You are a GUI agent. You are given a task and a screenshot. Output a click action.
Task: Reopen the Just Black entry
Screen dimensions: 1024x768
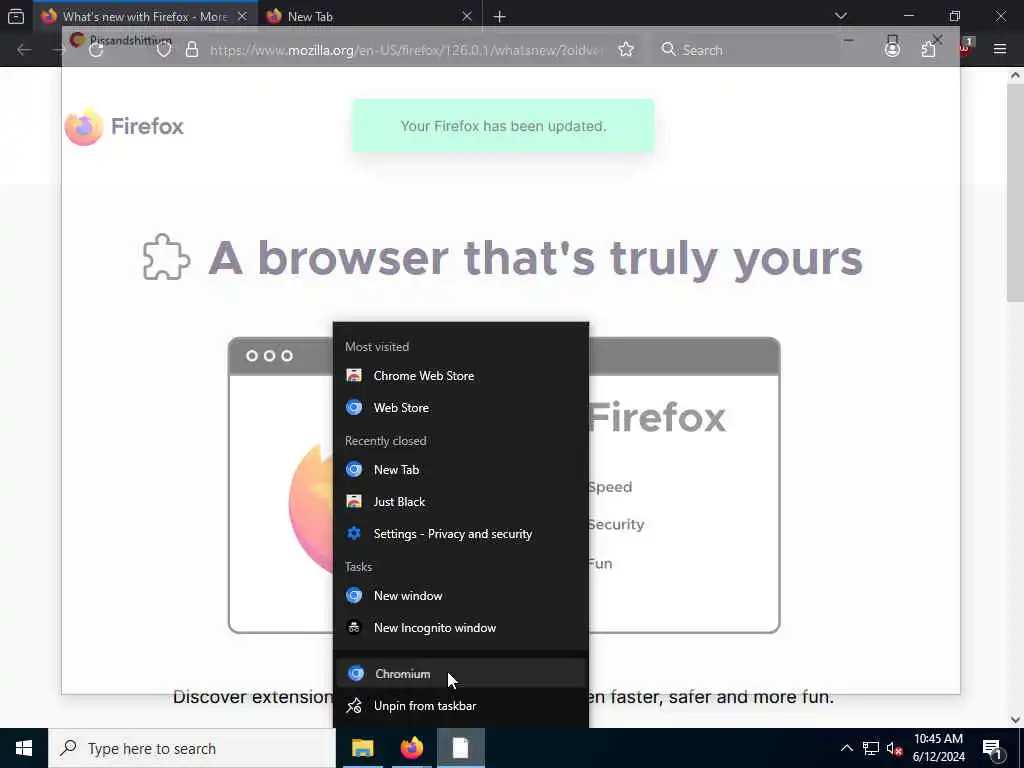(460, 502)
